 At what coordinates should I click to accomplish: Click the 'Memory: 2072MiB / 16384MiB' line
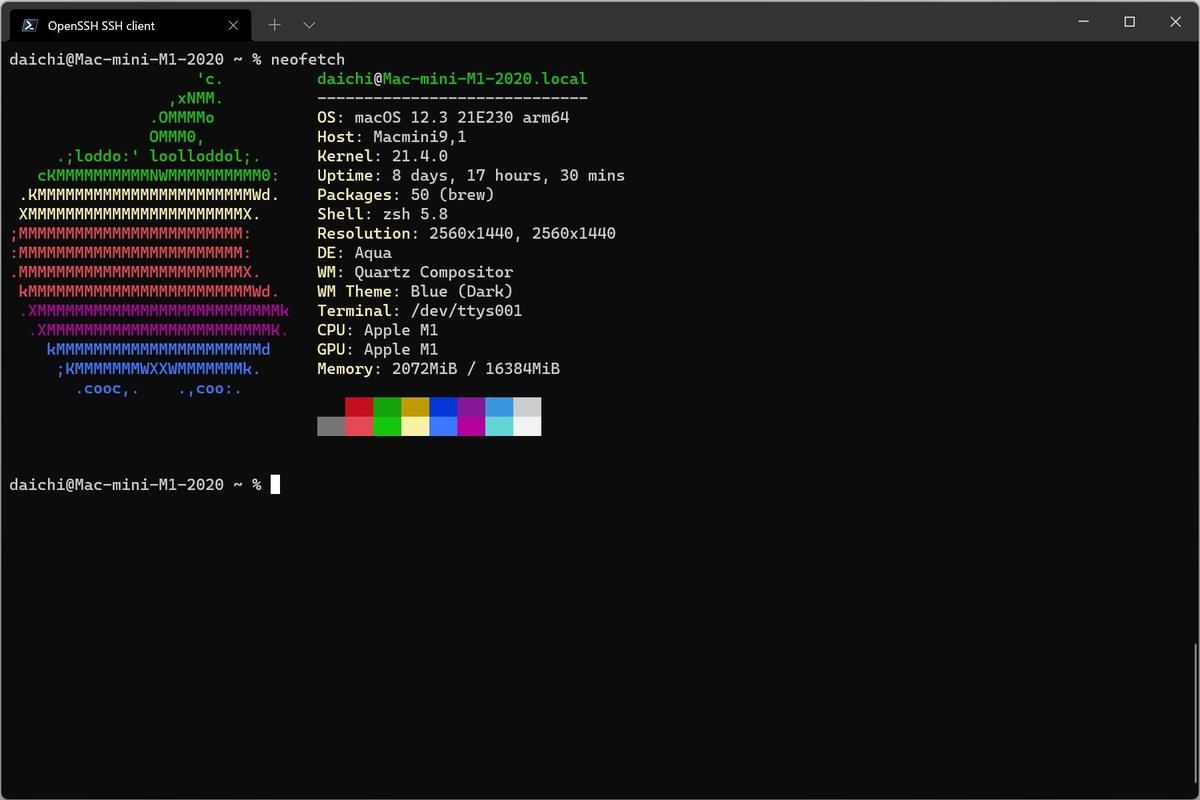[438, 369]
